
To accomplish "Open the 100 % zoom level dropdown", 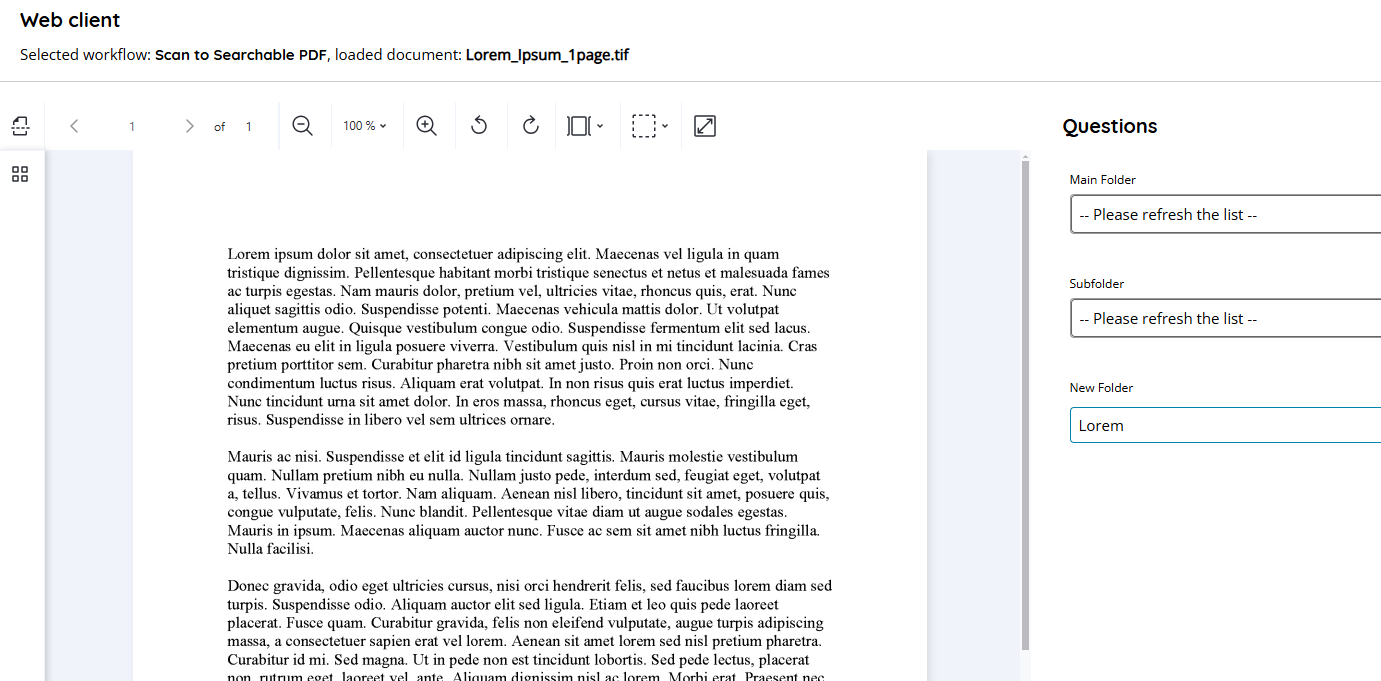I will point(365,126).
